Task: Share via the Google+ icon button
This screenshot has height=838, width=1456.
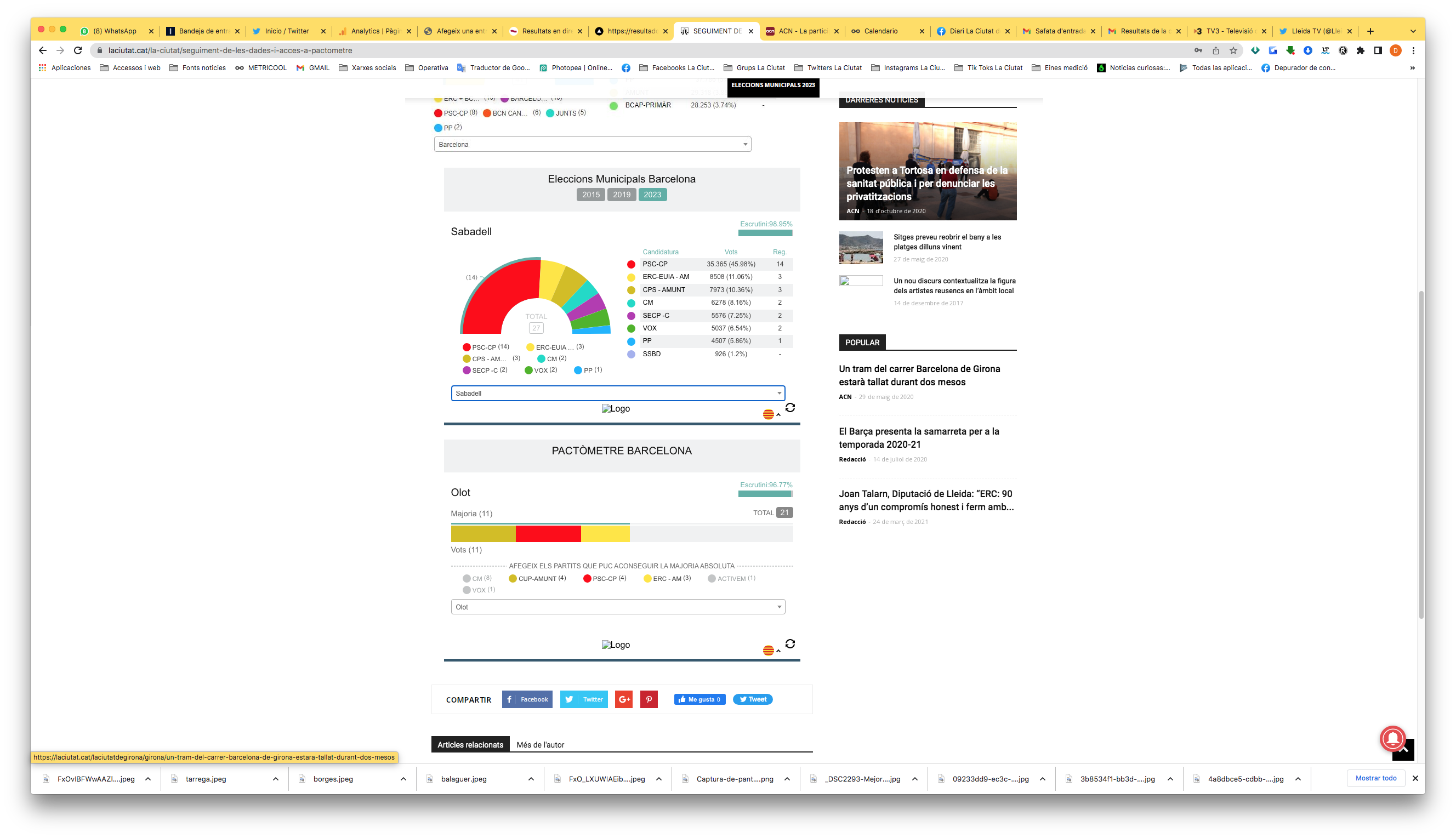Action: click(x=623, y=699)
